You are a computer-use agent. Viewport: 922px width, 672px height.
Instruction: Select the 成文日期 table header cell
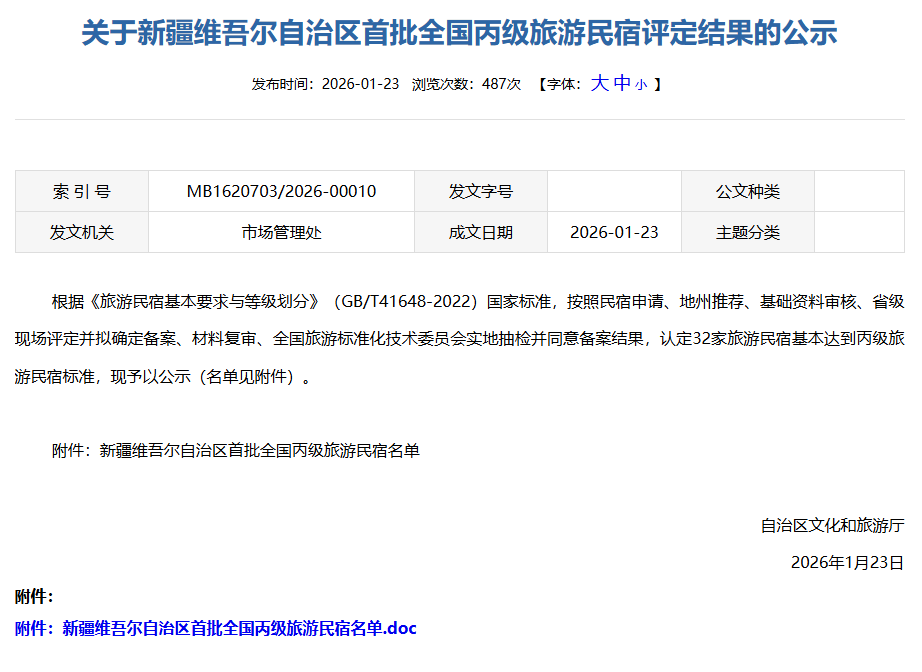coord(480,232)
